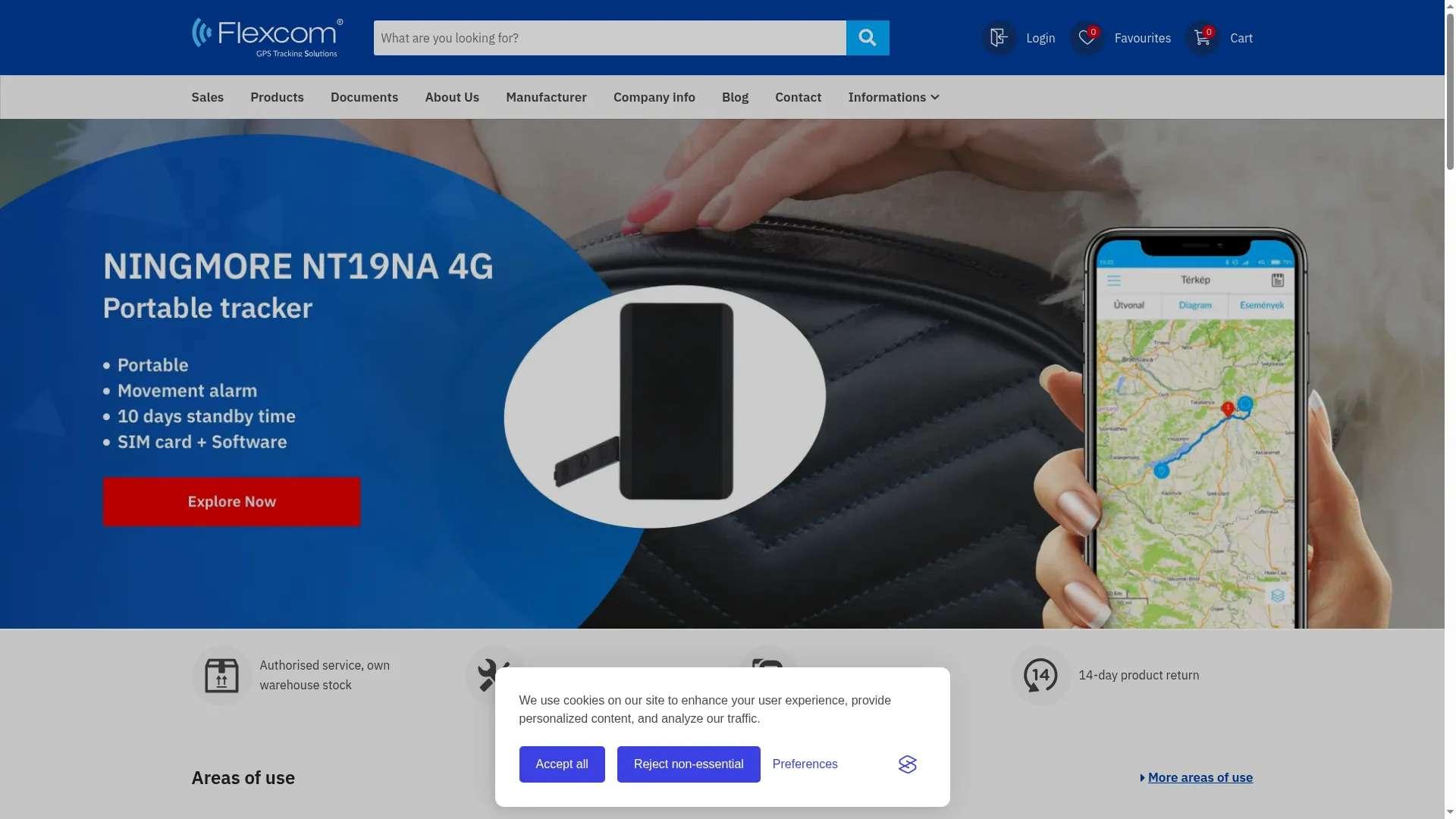The height and width of the screenshot is (819, 1456).
Task: Click the 'Areas of use' heading
Action: point(243,777)
